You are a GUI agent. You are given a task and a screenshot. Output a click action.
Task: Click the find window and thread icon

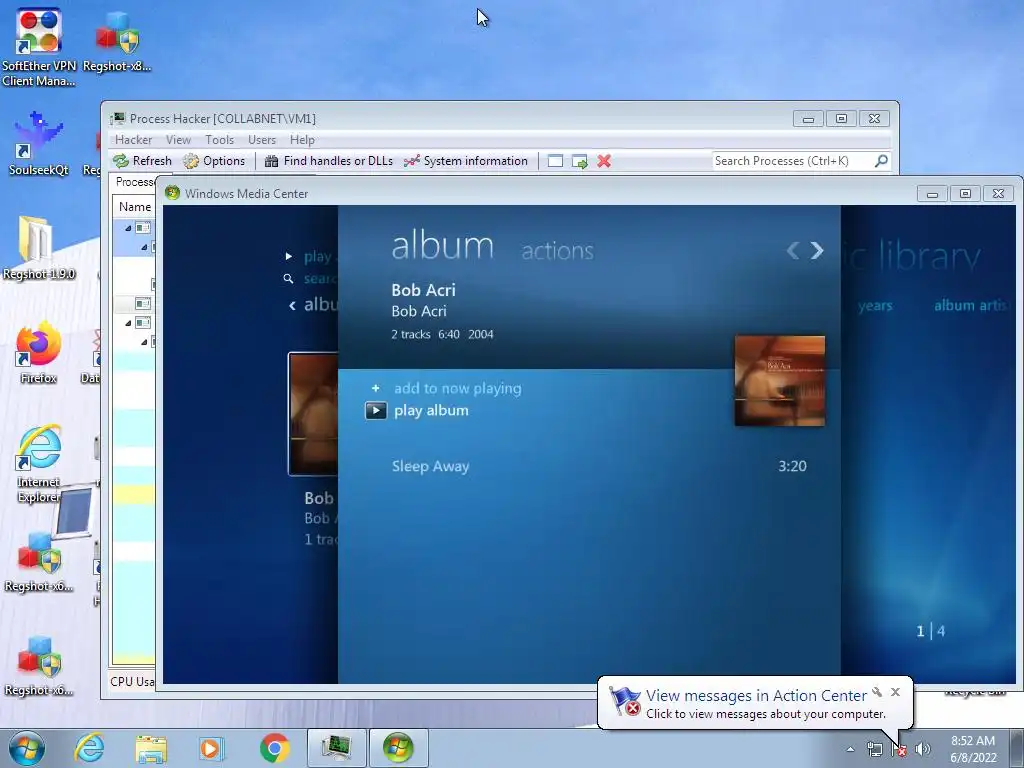click(x=579, y=161)
